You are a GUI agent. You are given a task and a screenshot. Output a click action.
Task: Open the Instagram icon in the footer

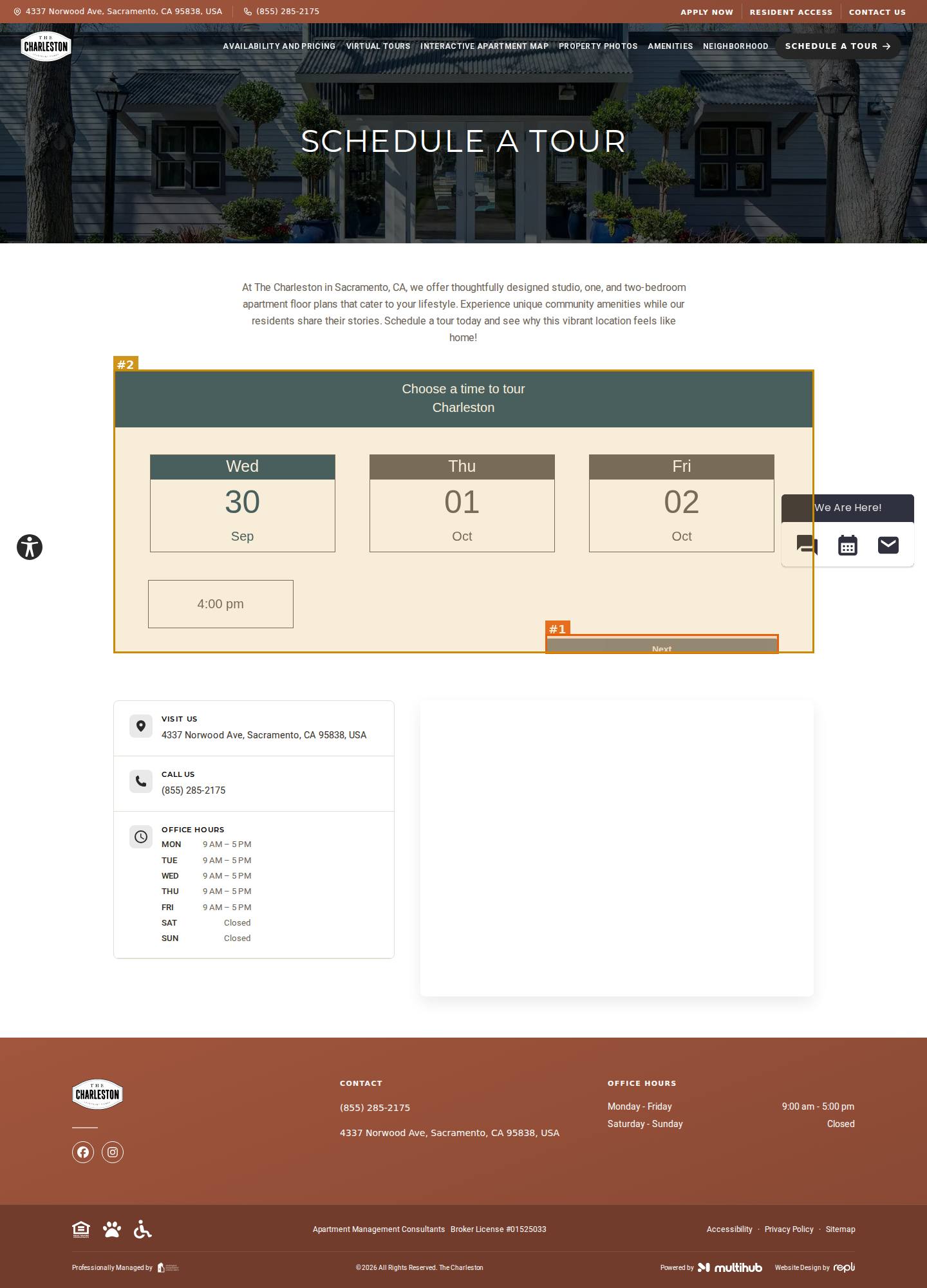[x=113, y=1152]
